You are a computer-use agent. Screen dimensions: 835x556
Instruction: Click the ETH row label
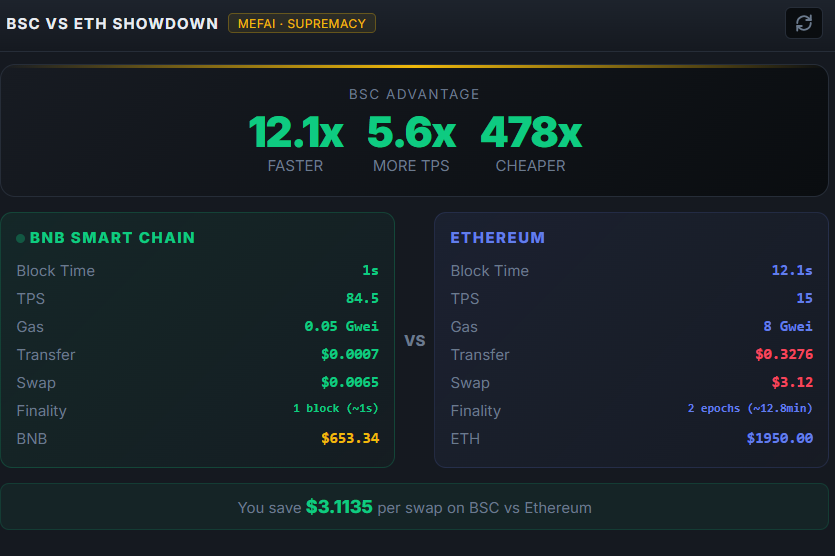(465, 439)
